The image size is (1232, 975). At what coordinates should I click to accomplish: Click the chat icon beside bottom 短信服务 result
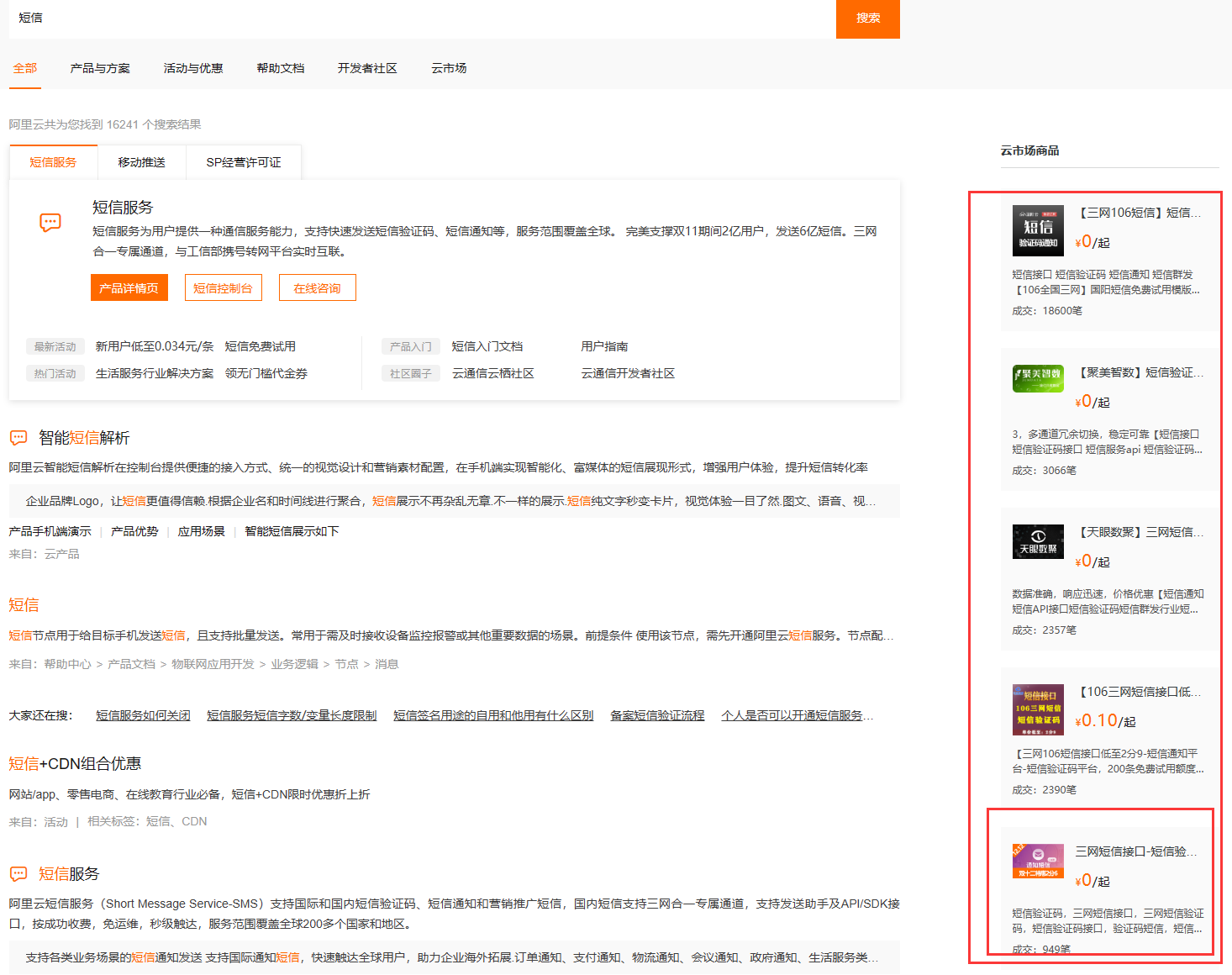click(x=18, y=874)
